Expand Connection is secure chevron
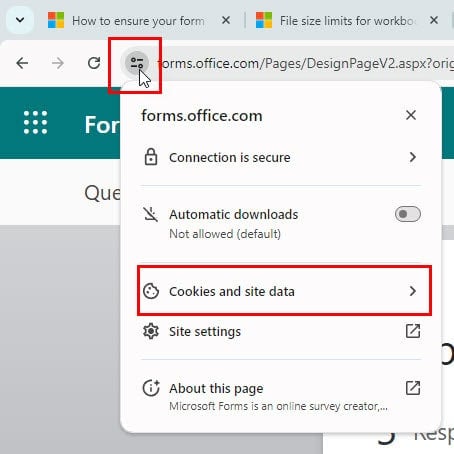The height and width of the screenshot is (454, 454). click(413, 157)
